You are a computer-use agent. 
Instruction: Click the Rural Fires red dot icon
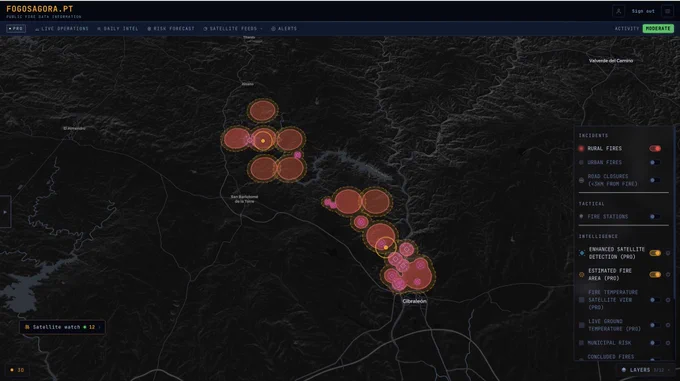pyautogui.click(x=581, y=149)
